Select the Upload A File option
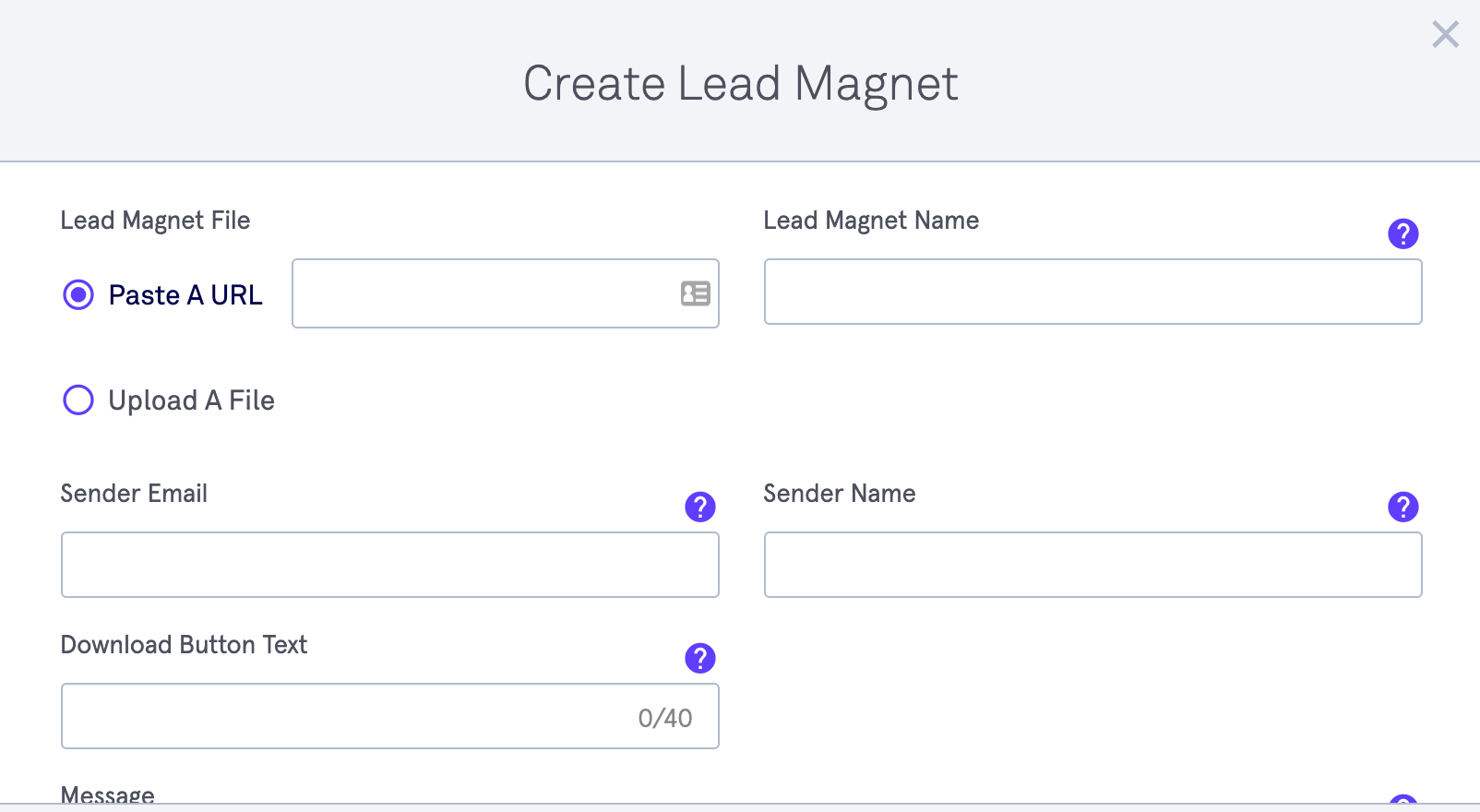The width and height of the screenshot is (1480, 812). click(78, 400)
